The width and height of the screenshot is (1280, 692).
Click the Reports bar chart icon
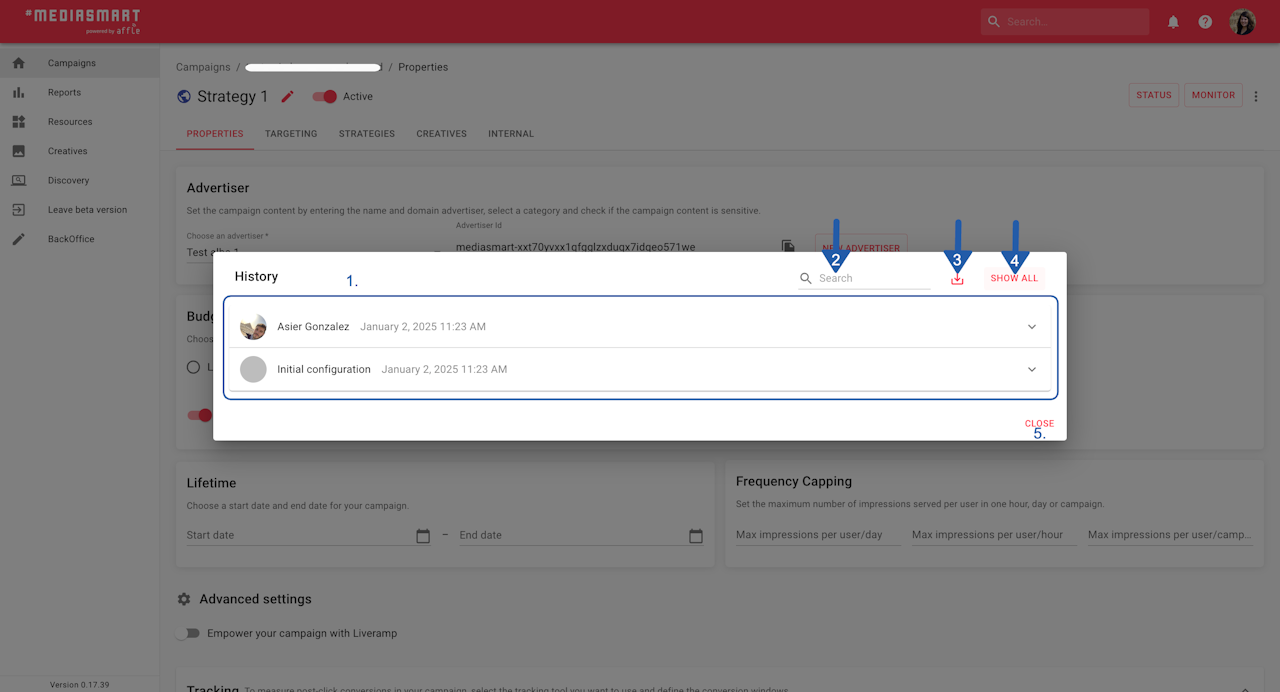(x=19, y=92)
